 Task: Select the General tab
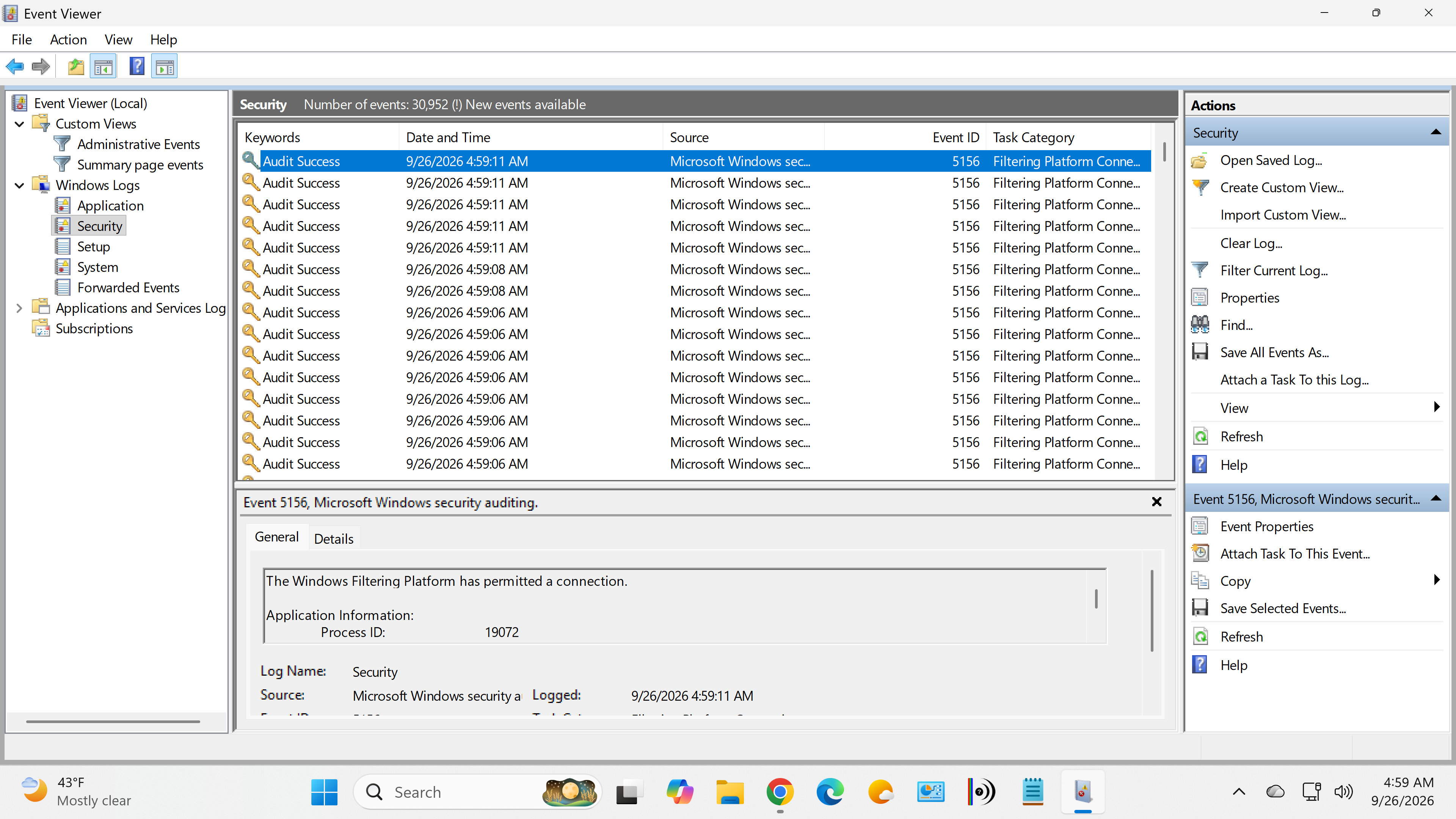pos(276,537)
